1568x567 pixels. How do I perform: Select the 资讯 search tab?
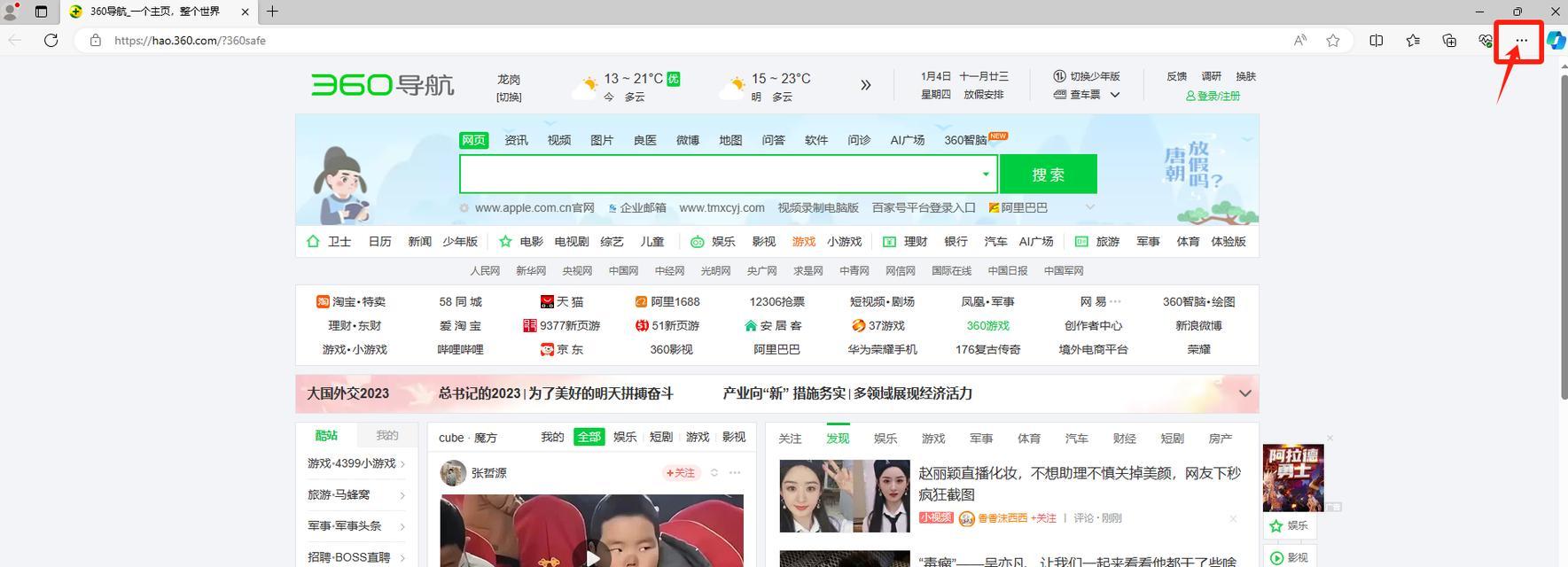[x=516, y=140]
